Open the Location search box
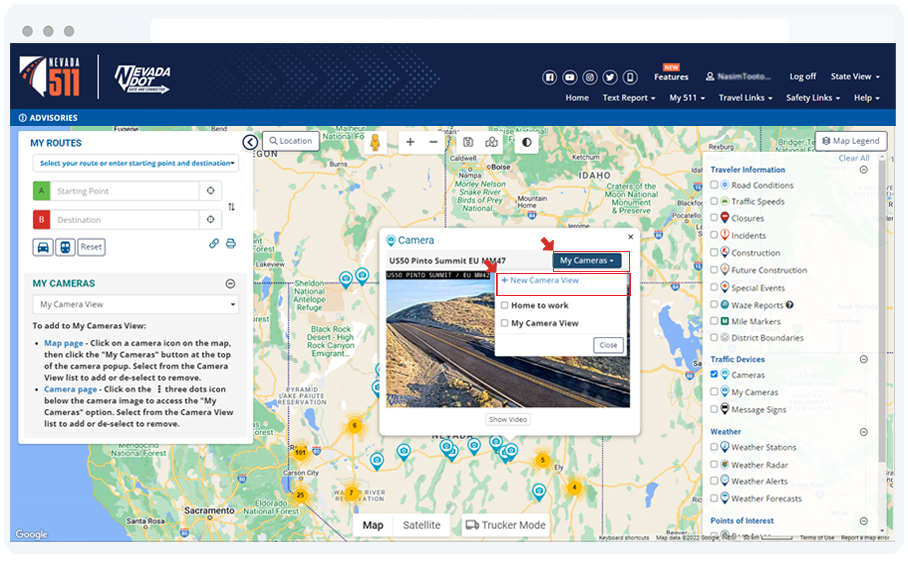 click(x=291, y=141)
